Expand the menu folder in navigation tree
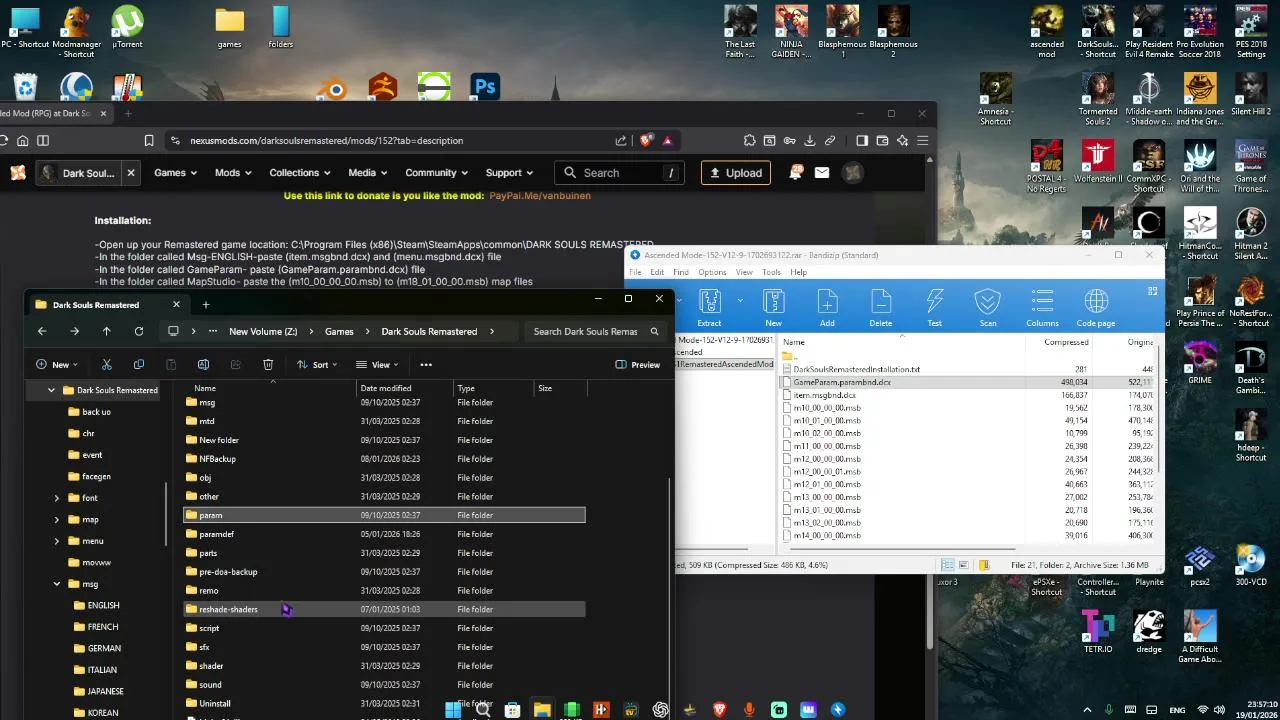 [x=57, y=541]
